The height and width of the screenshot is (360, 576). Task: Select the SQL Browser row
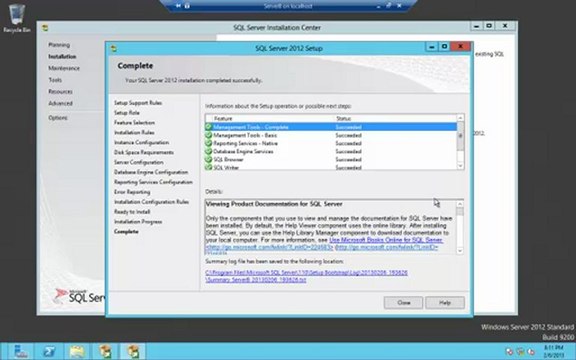pyautogui.click(x=331, y=159)
